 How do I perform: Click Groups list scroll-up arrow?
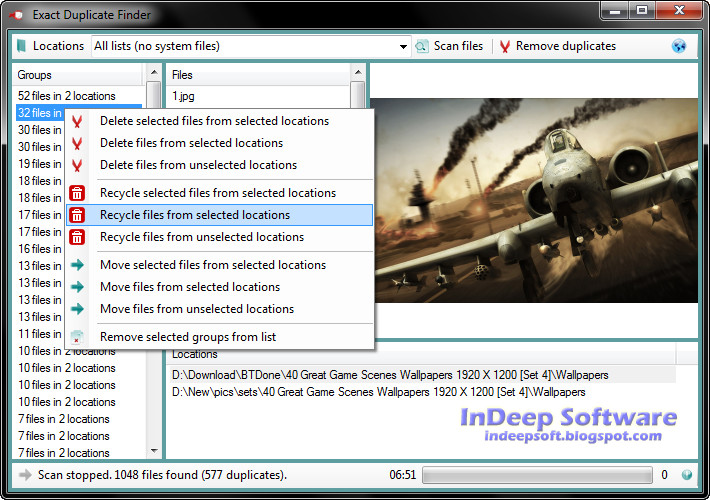154,72
